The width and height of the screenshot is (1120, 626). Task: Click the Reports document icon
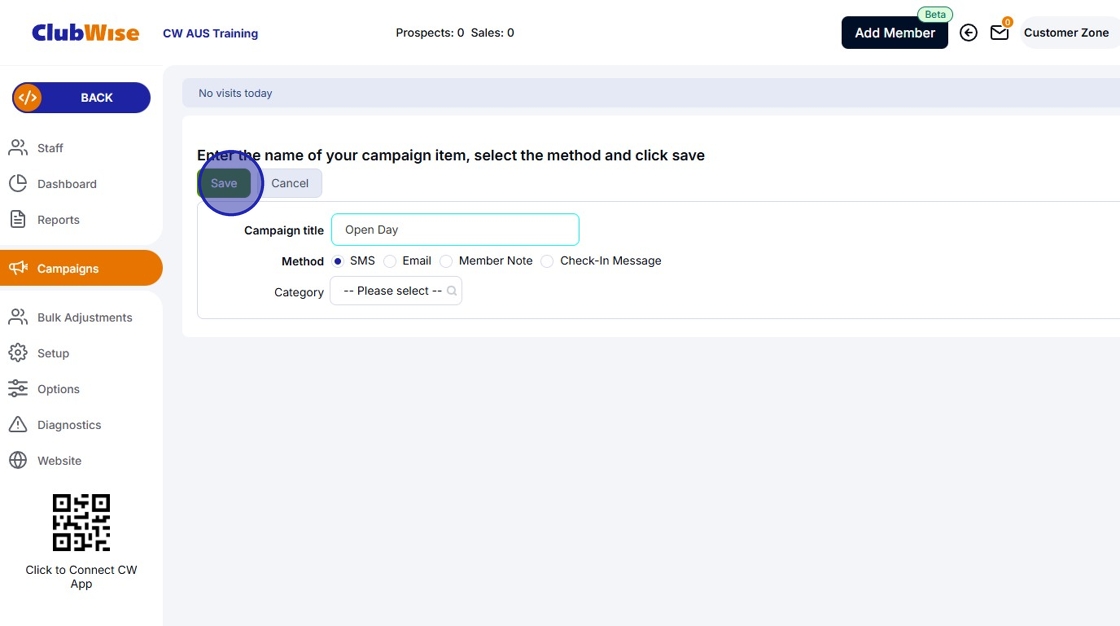click(x=19, y=219)
